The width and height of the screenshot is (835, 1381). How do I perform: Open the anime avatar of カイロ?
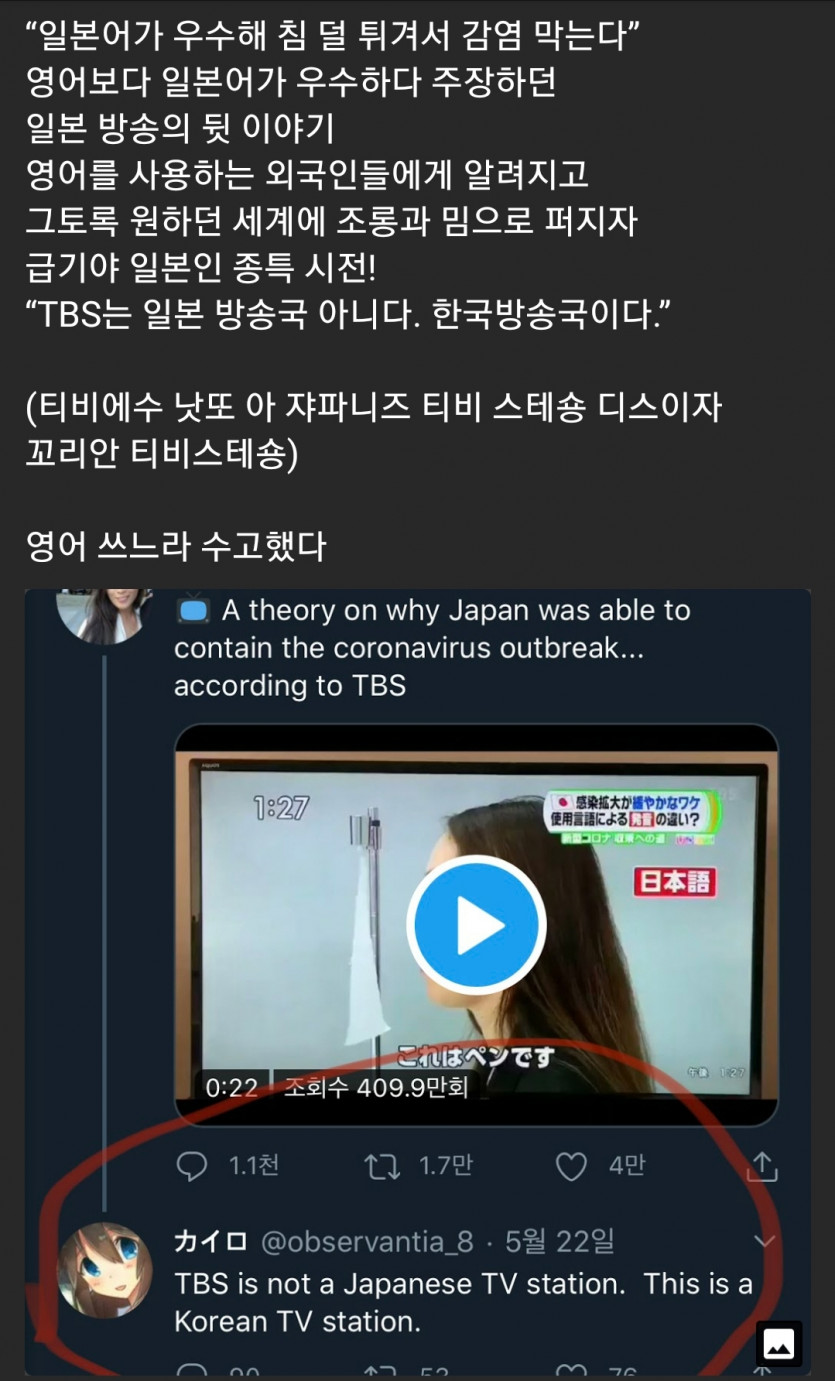pos(105,1270)
